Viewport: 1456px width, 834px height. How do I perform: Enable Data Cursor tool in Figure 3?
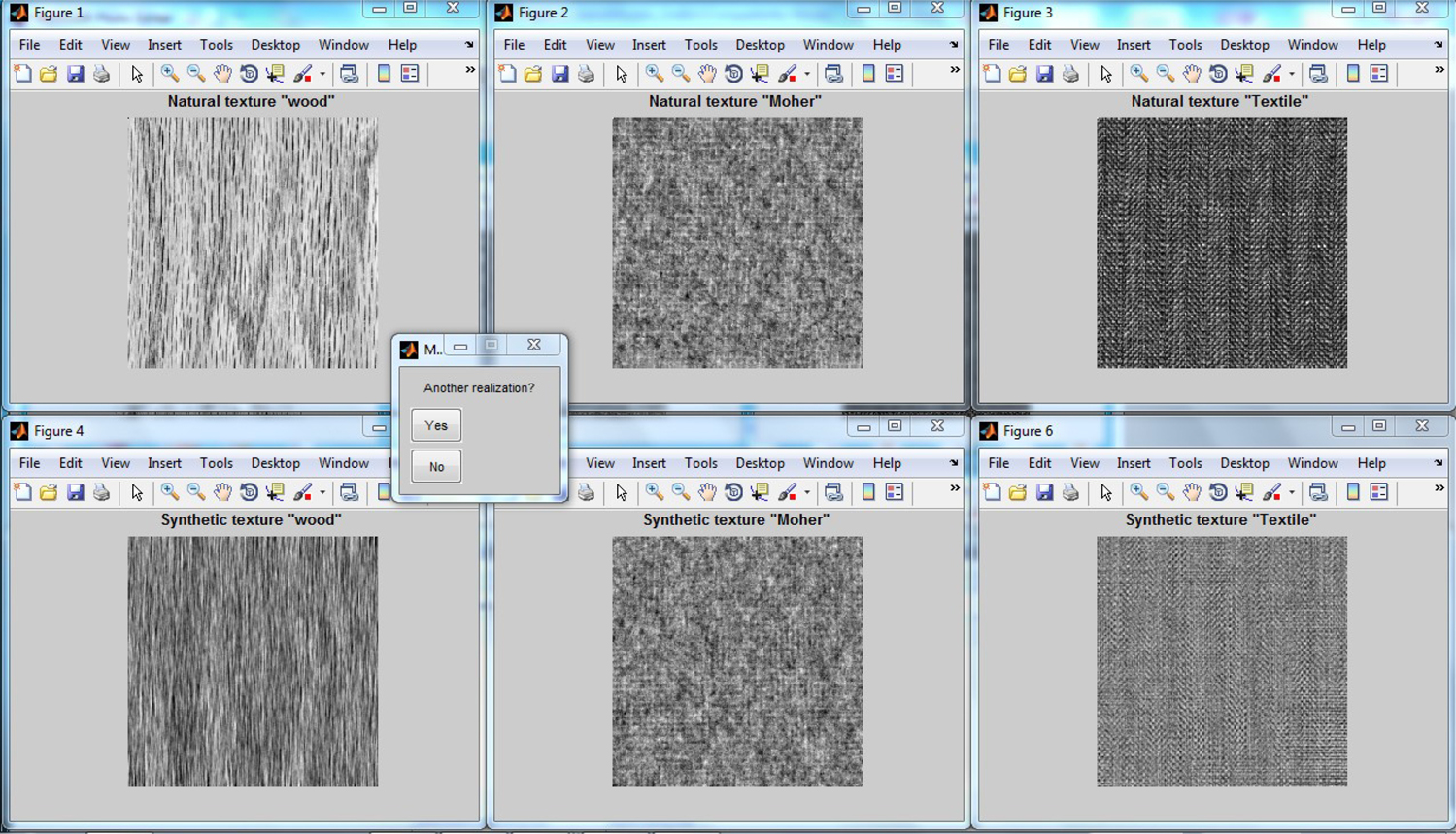[x=1244, y=74]
